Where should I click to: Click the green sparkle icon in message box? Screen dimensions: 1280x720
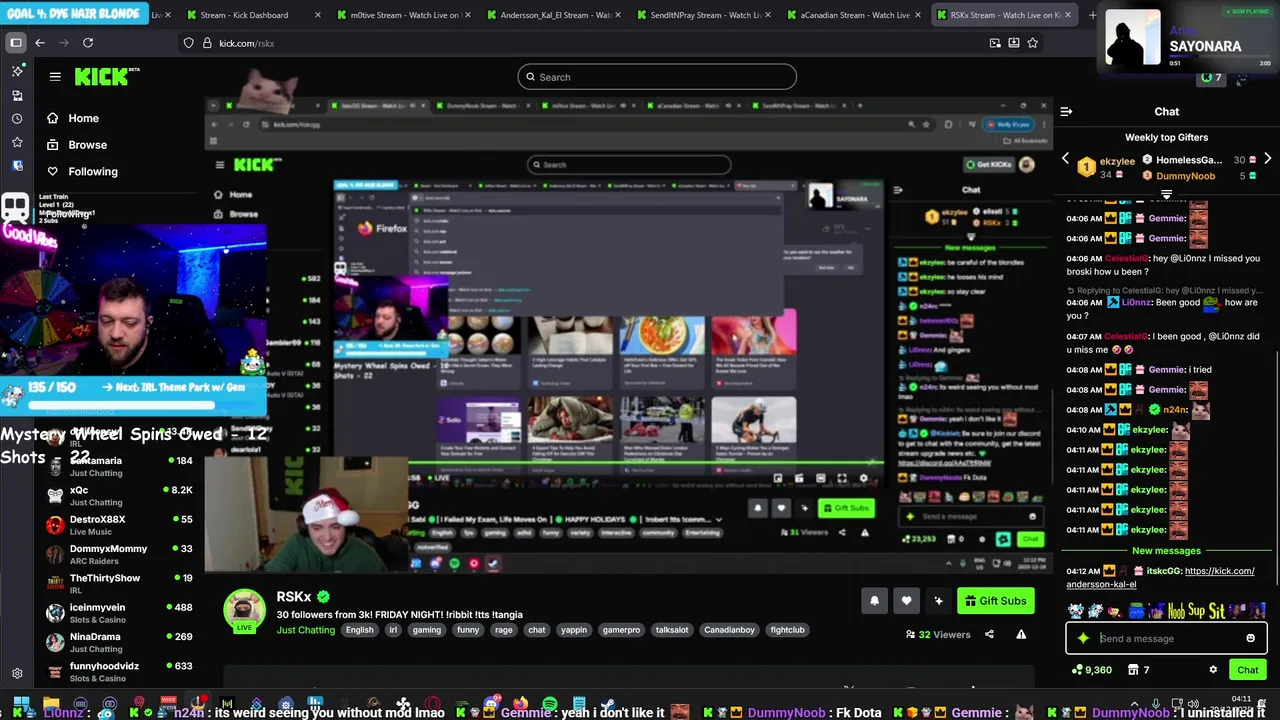pyautogui.click(x=1083, y=638)
